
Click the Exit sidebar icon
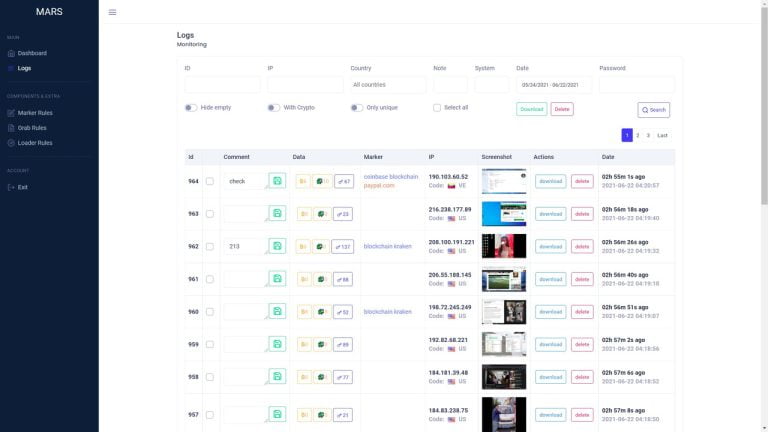coord(11,188)
